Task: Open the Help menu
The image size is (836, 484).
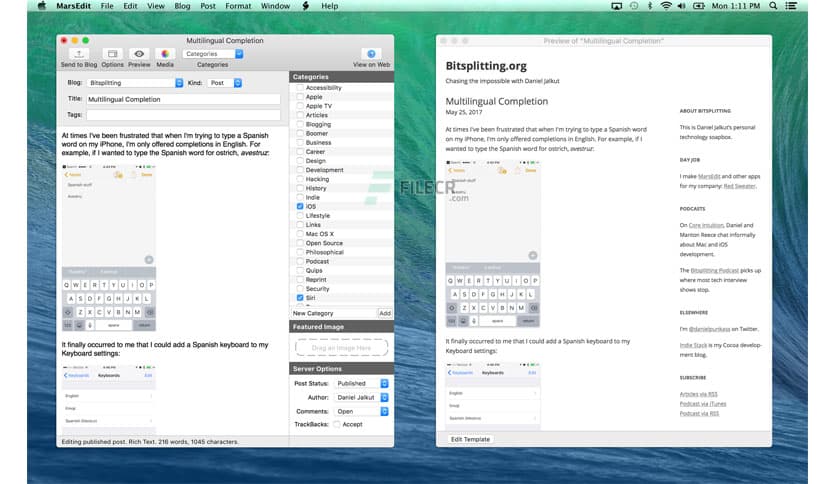Action: [x=329, y=6]
